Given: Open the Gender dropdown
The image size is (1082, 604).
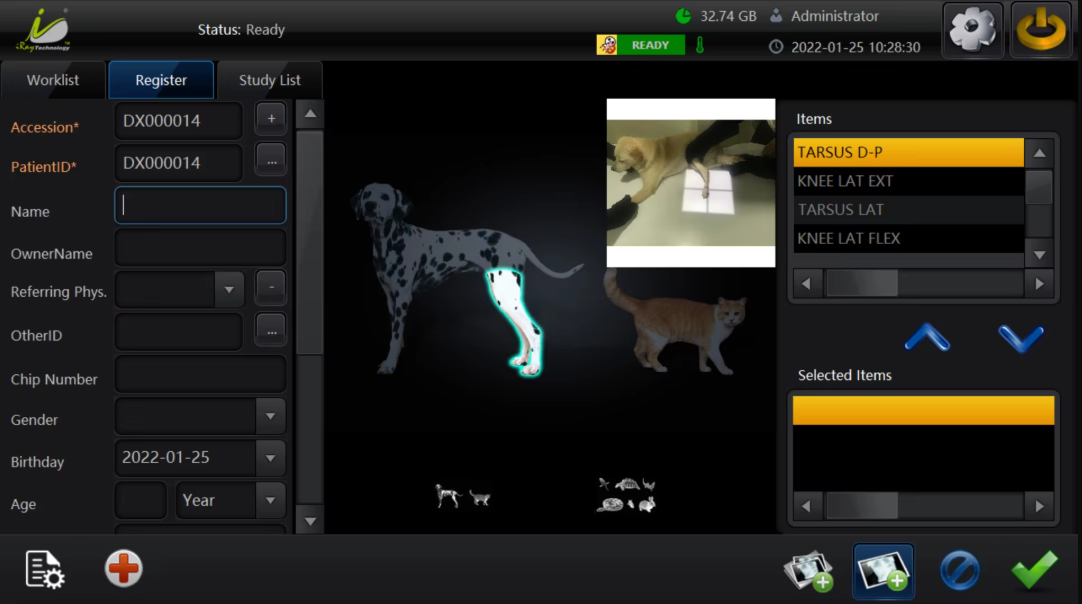Looking at the screenshot, I should 268,416.
